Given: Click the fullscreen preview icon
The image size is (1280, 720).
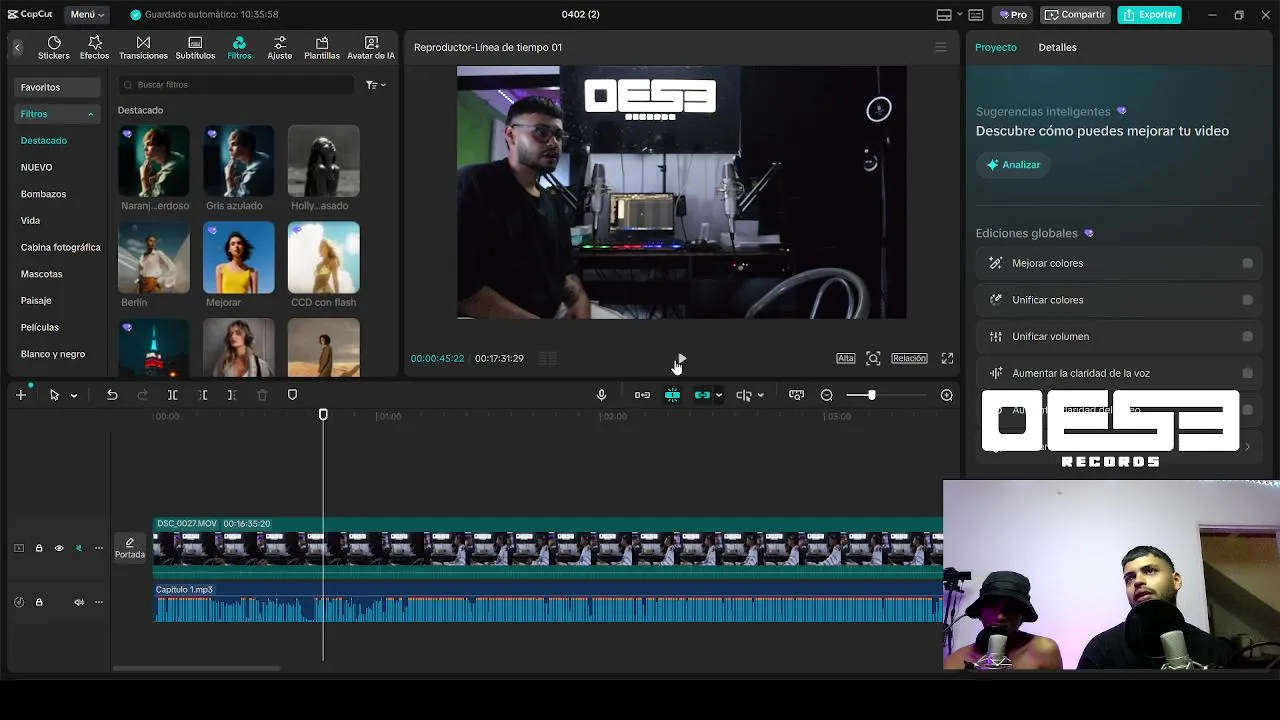Looking at the screenshot, I should pyautogui.click(x=947, y=358).
